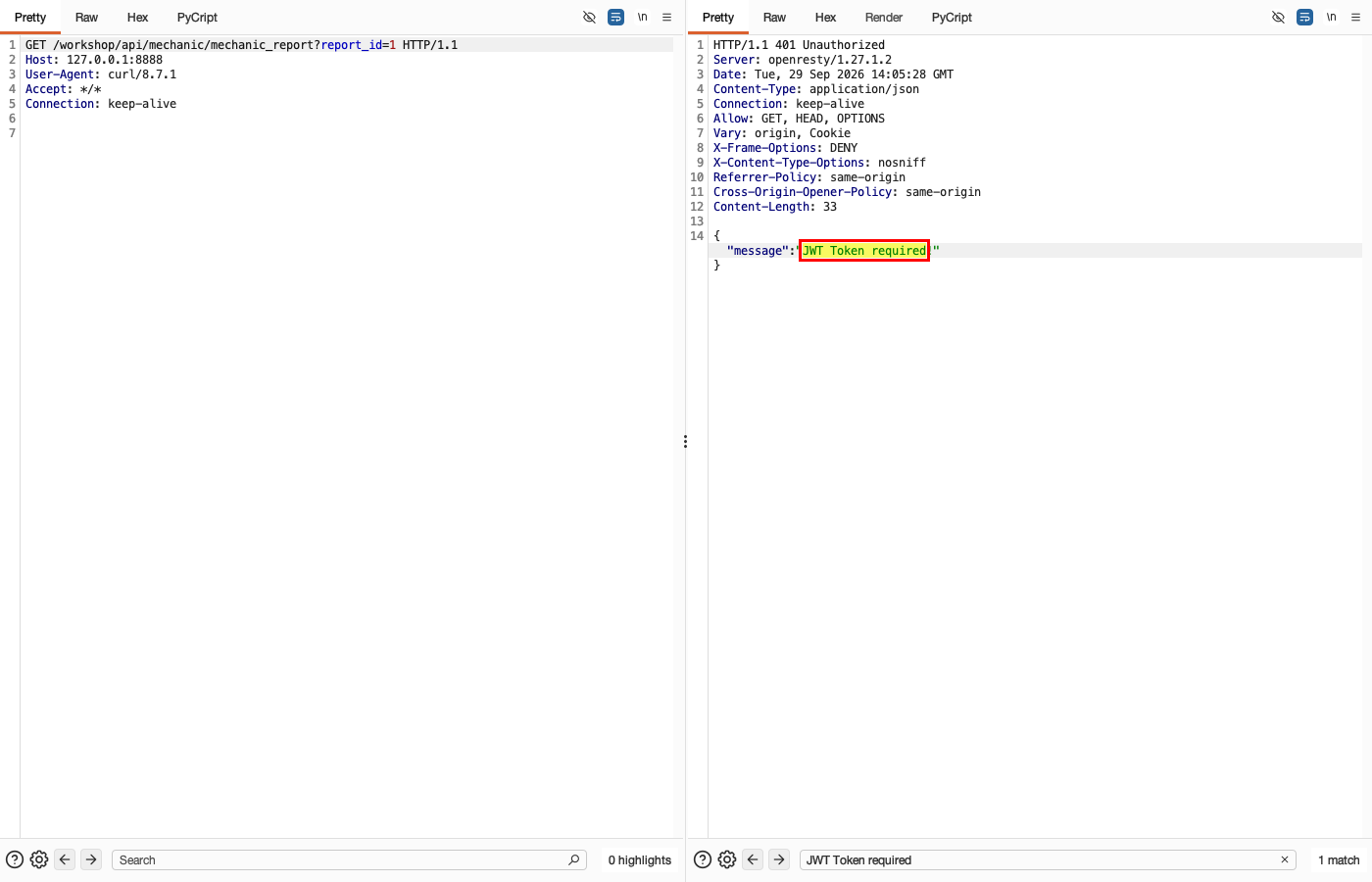Click magnifier icon in request search box
Image resolution: width=1372 pixels, height=882 pixels.
point(574,859)
